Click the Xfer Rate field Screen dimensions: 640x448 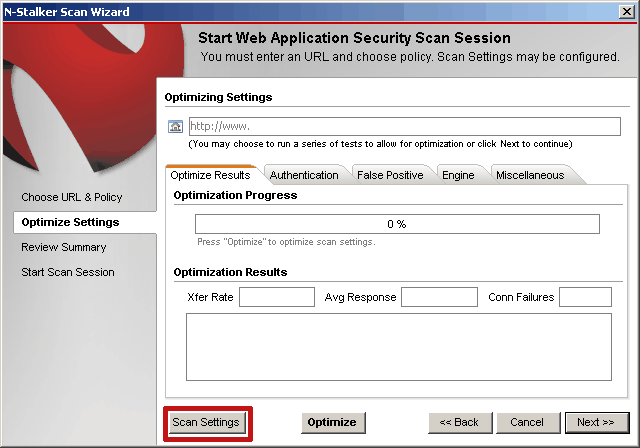click(277, 297)
